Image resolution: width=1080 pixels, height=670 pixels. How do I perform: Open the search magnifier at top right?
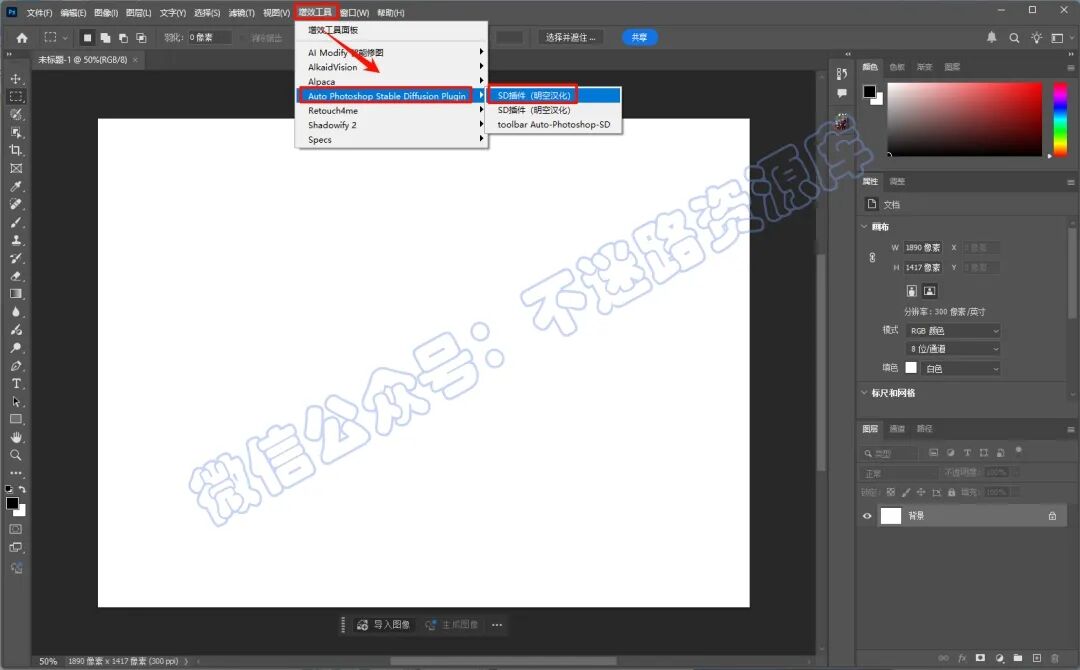[1014, 38]
